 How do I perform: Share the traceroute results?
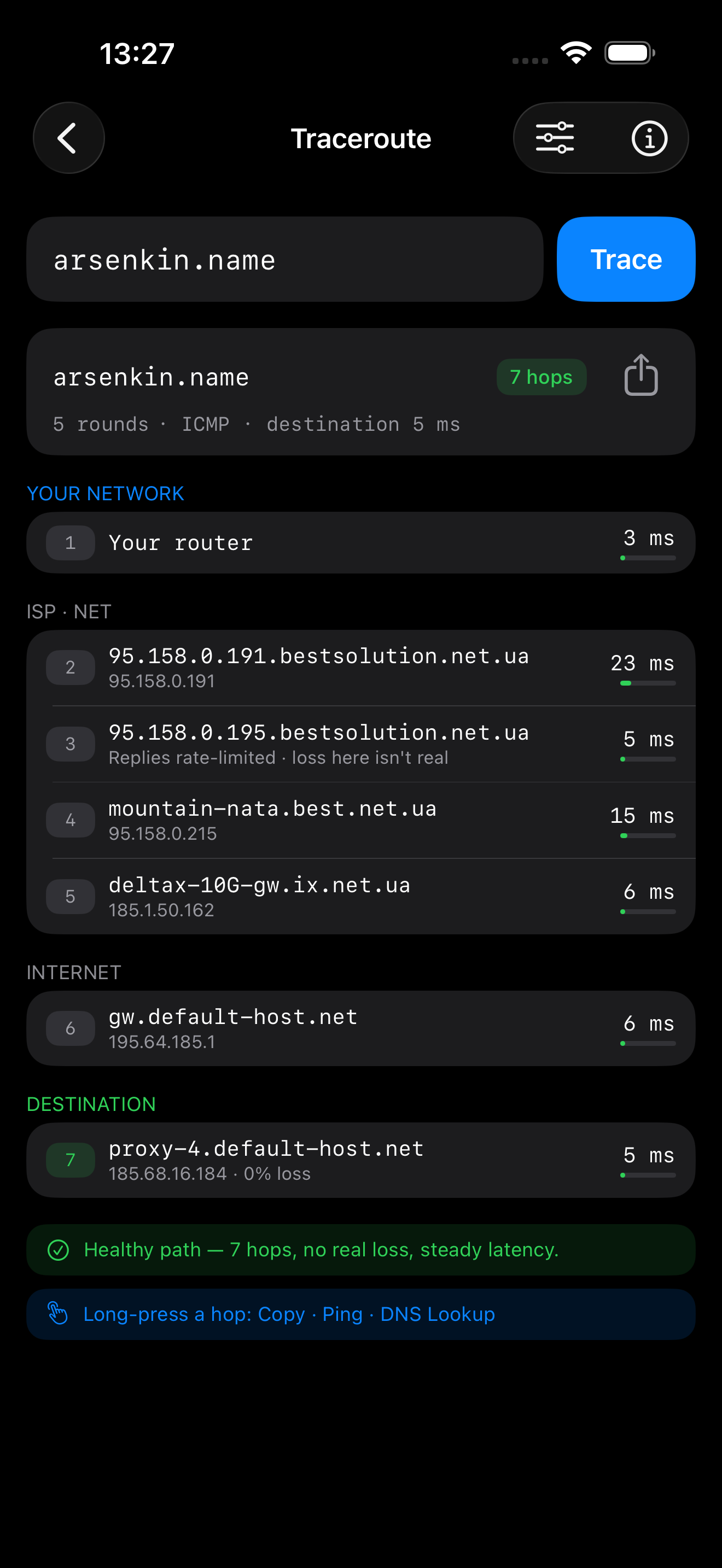pos(641,376)
